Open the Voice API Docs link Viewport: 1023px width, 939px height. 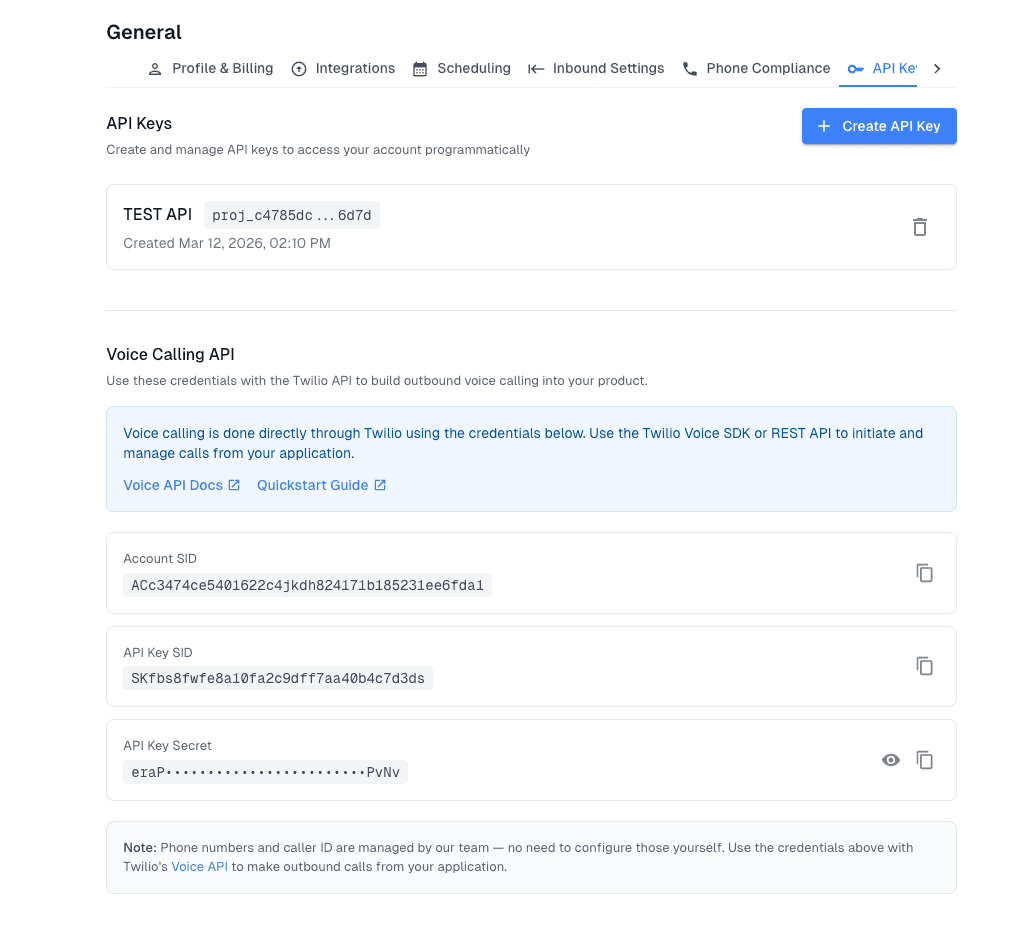174,484
